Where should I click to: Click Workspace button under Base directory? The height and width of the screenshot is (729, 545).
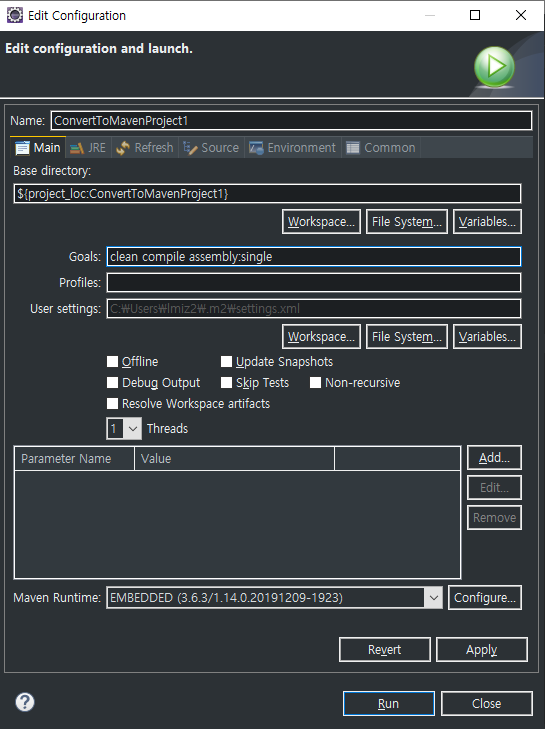point(321,222)
